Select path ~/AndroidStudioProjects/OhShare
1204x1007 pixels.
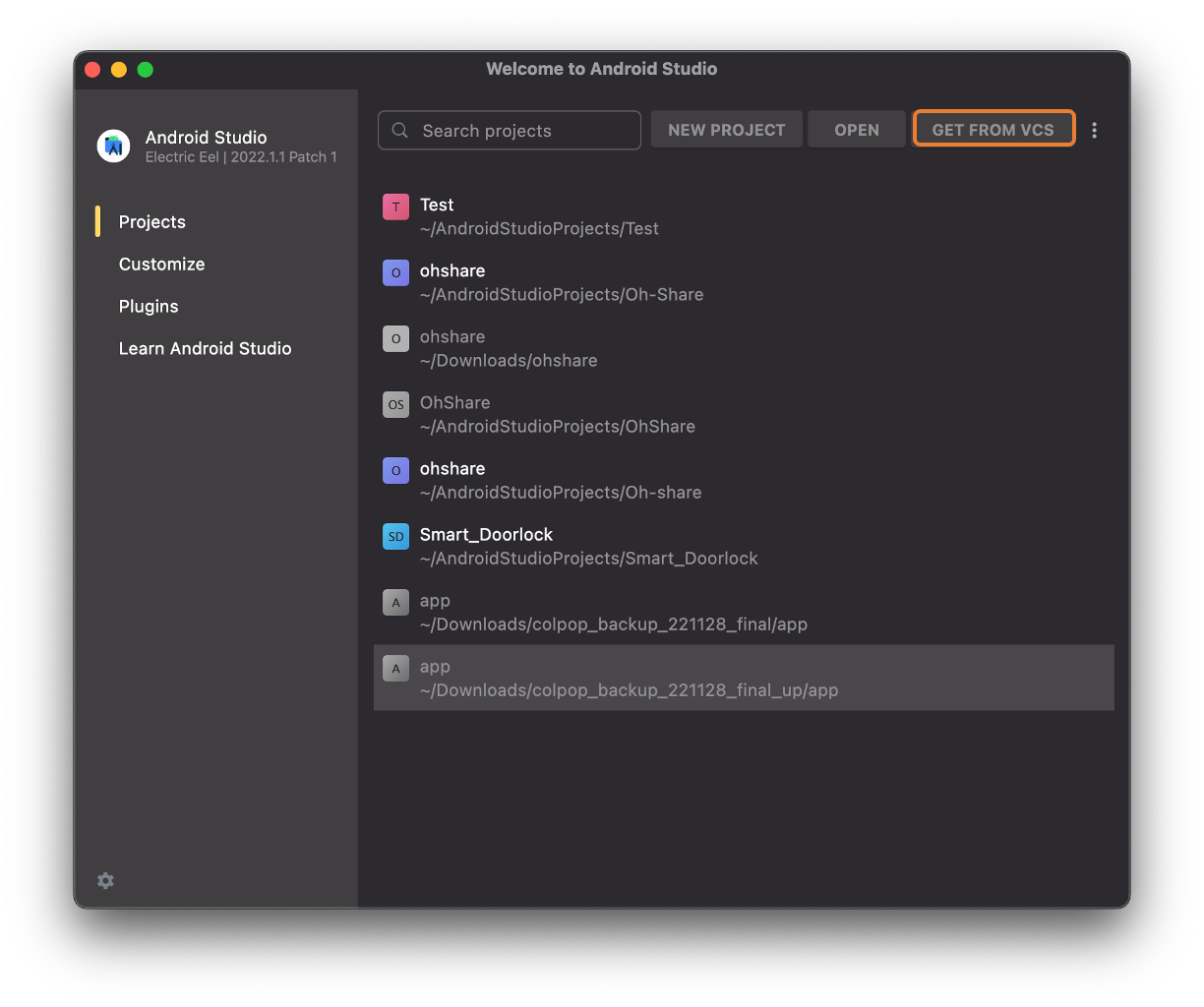(558, 426)
